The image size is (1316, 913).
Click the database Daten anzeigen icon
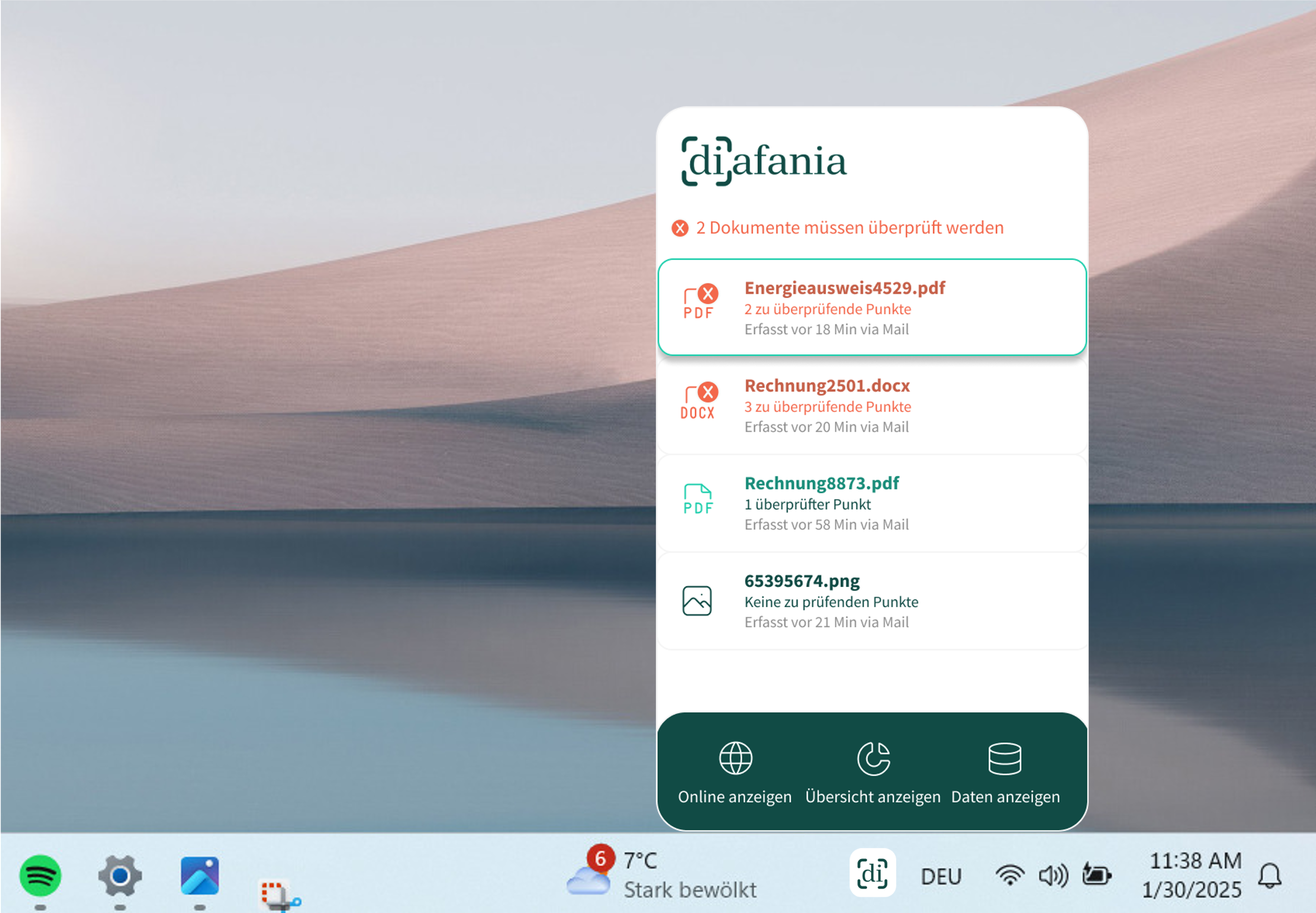1004,758
